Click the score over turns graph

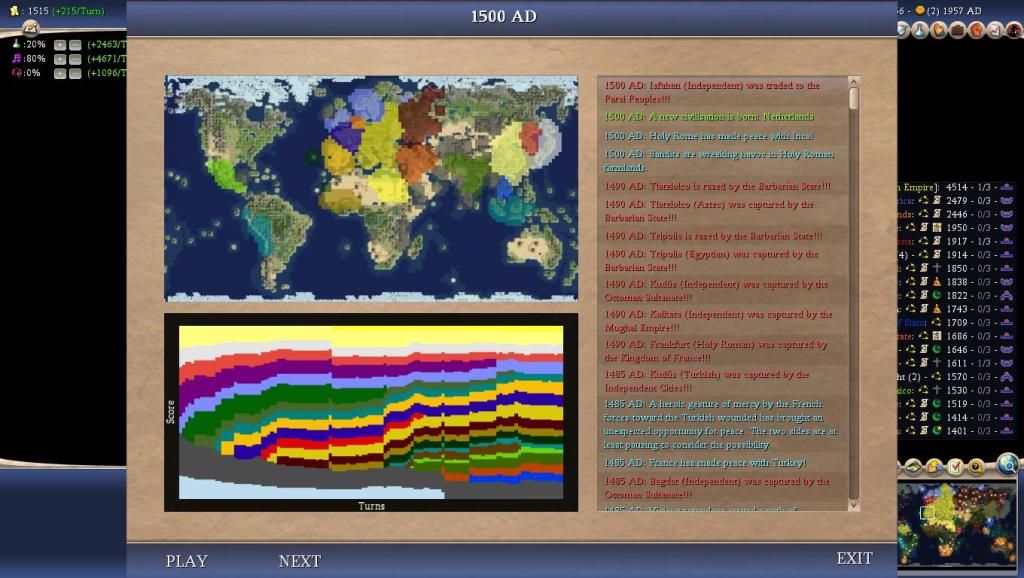click(371, 412)
